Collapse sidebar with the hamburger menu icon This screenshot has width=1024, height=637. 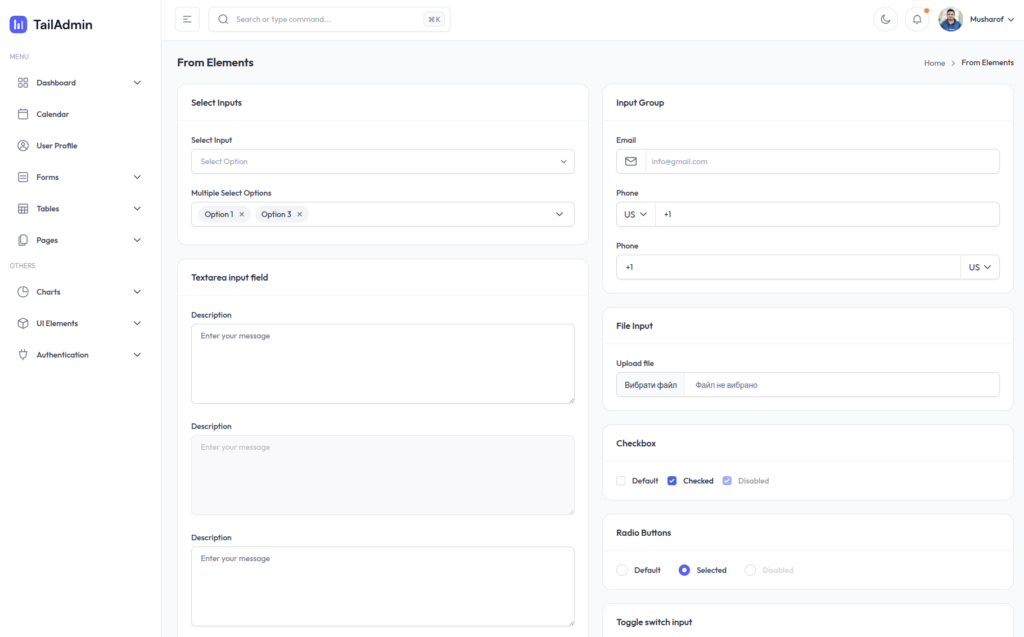pos(187,19)
